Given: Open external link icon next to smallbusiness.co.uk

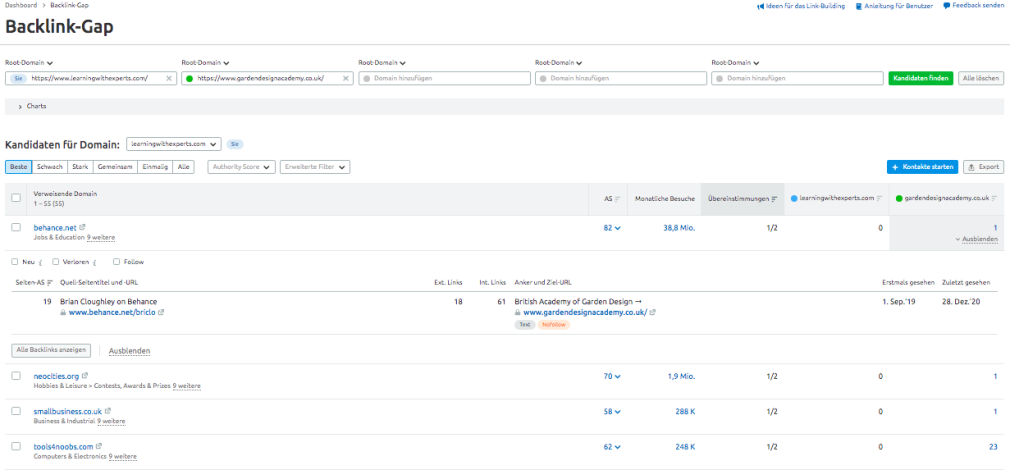Looking at the screenshot, I should [x=108, y=411].
